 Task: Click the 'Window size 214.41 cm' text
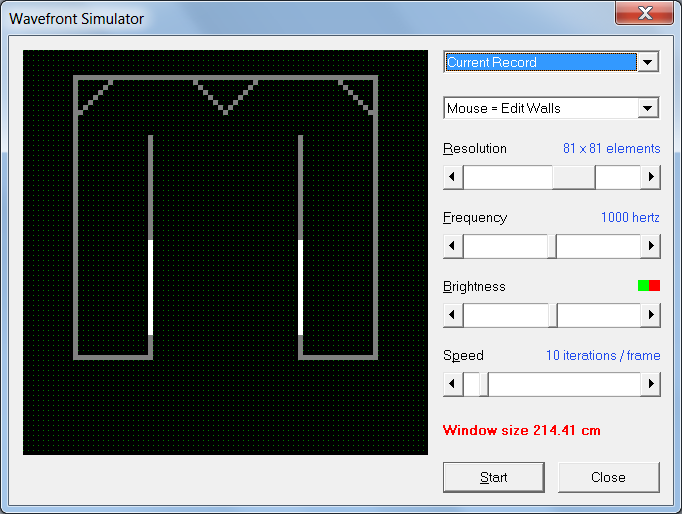(522, 430)
